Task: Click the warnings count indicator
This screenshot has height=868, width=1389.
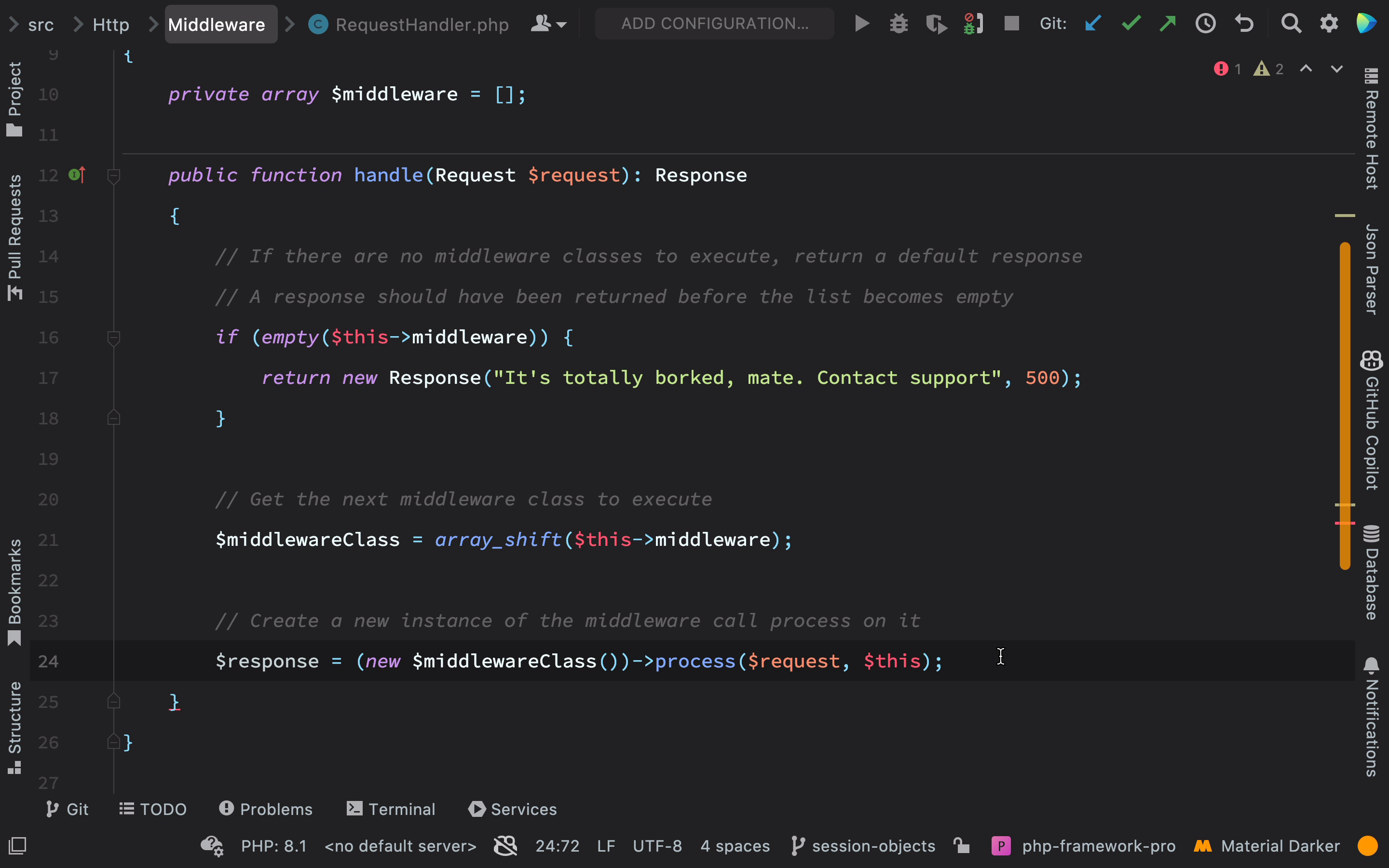Action: point(1268,69)
